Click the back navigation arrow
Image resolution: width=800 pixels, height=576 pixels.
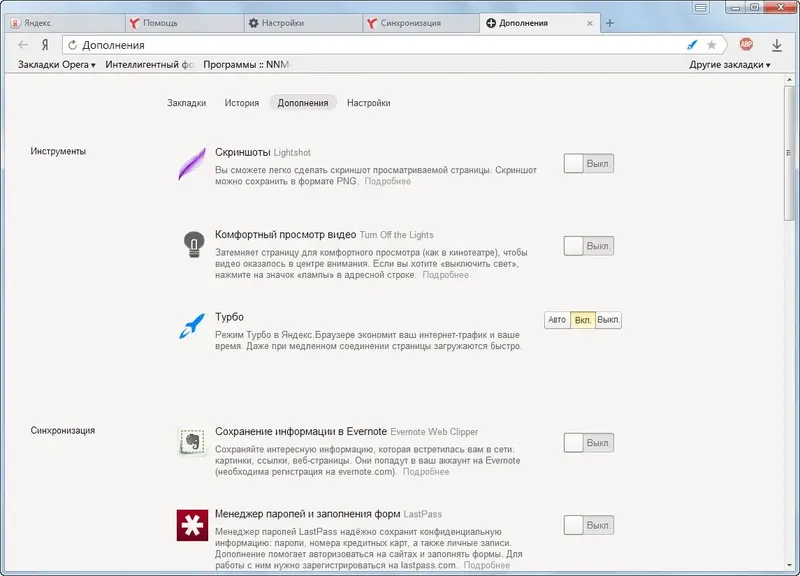pyautogui.click(x=22, y=45)
